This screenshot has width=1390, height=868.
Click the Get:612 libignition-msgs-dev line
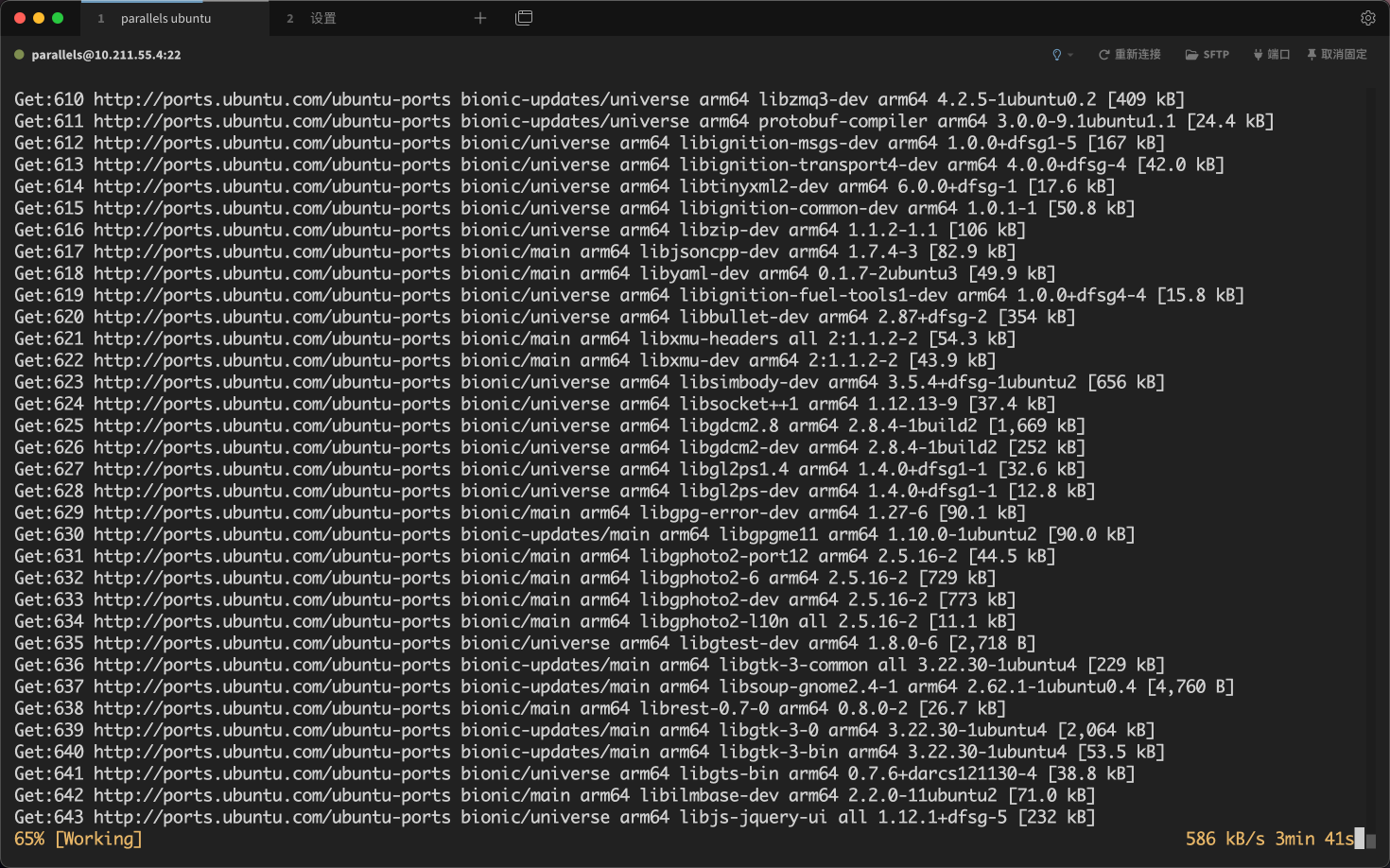click(x=589, y=143)
